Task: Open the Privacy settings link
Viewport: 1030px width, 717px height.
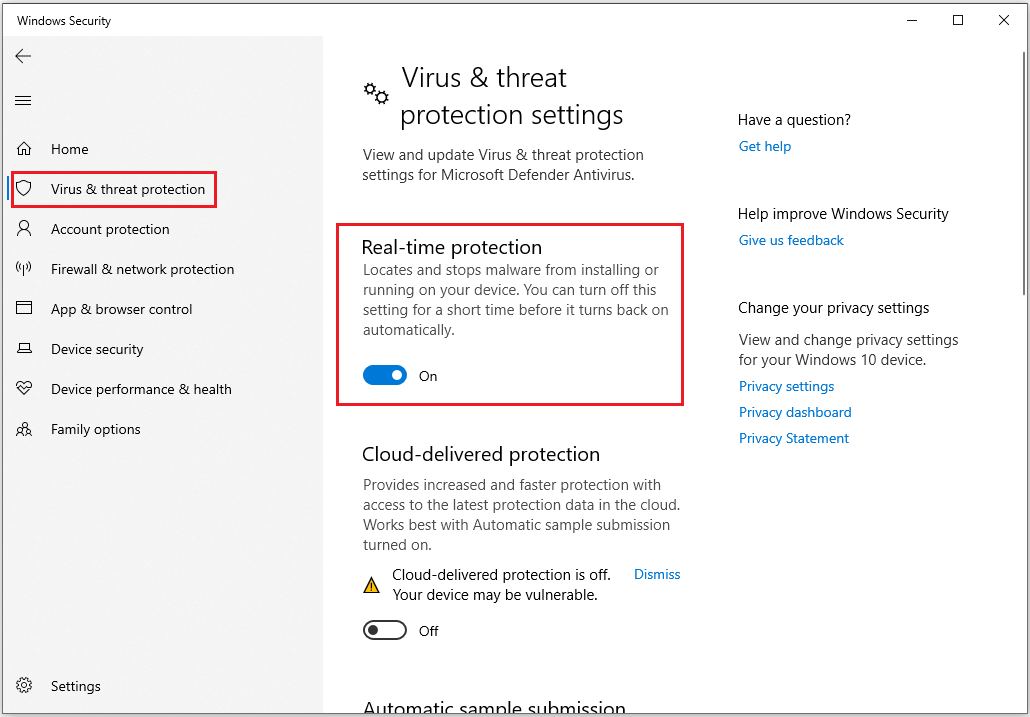Action: tap(786, 386)
